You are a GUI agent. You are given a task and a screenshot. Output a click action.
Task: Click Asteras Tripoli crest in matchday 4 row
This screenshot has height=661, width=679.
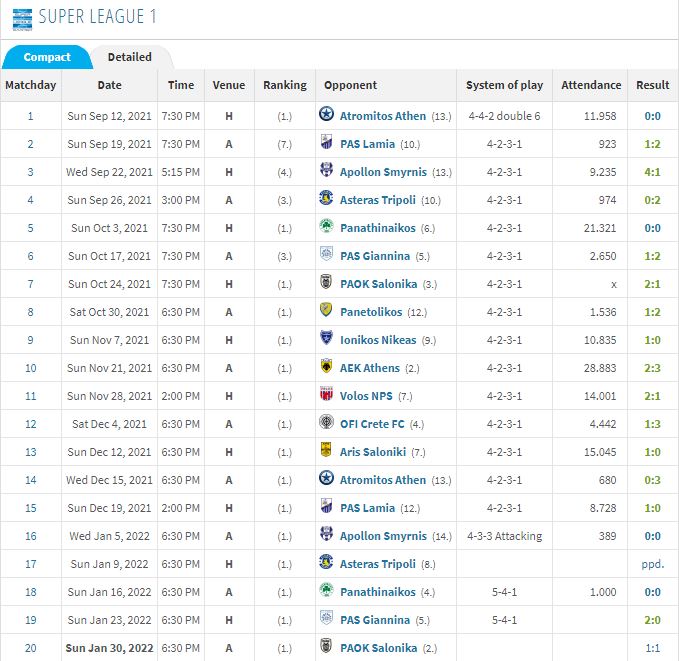(x=326, y=198)
